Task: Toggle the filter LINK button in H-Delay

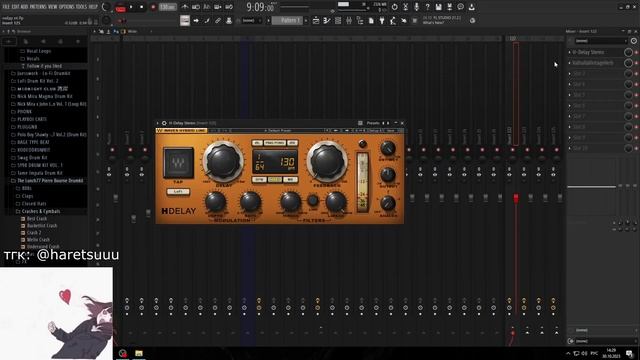Action: point(313,200)
